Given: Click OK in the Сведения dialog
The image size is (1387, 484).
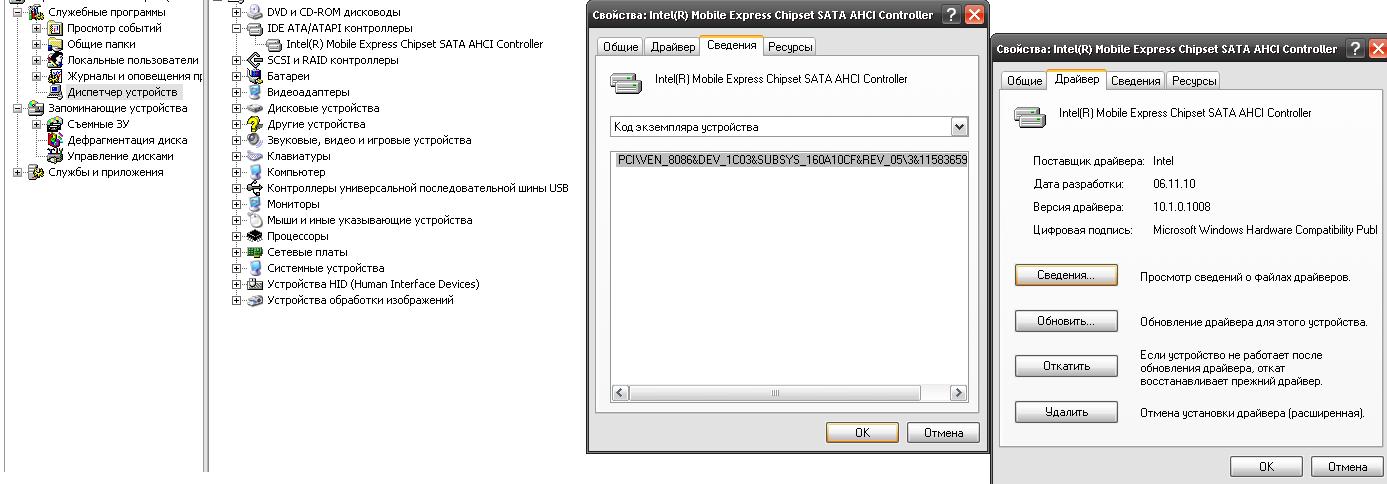Looking at the screenshot, I should tap(863, 432).
